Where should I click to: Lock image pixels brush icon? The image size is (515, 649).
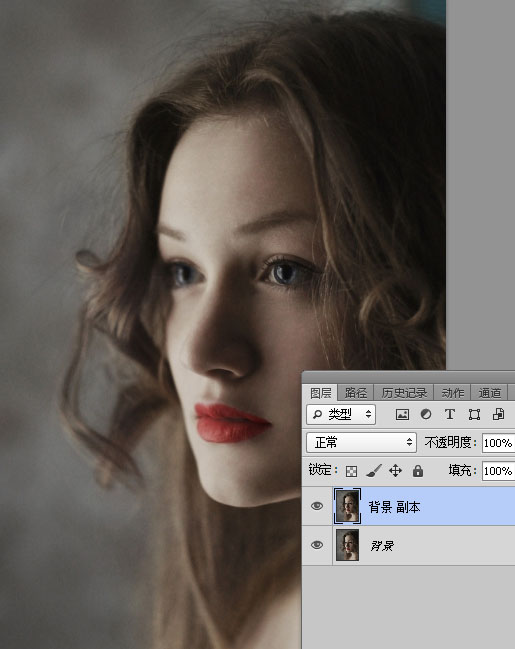(x=374, y=471)
